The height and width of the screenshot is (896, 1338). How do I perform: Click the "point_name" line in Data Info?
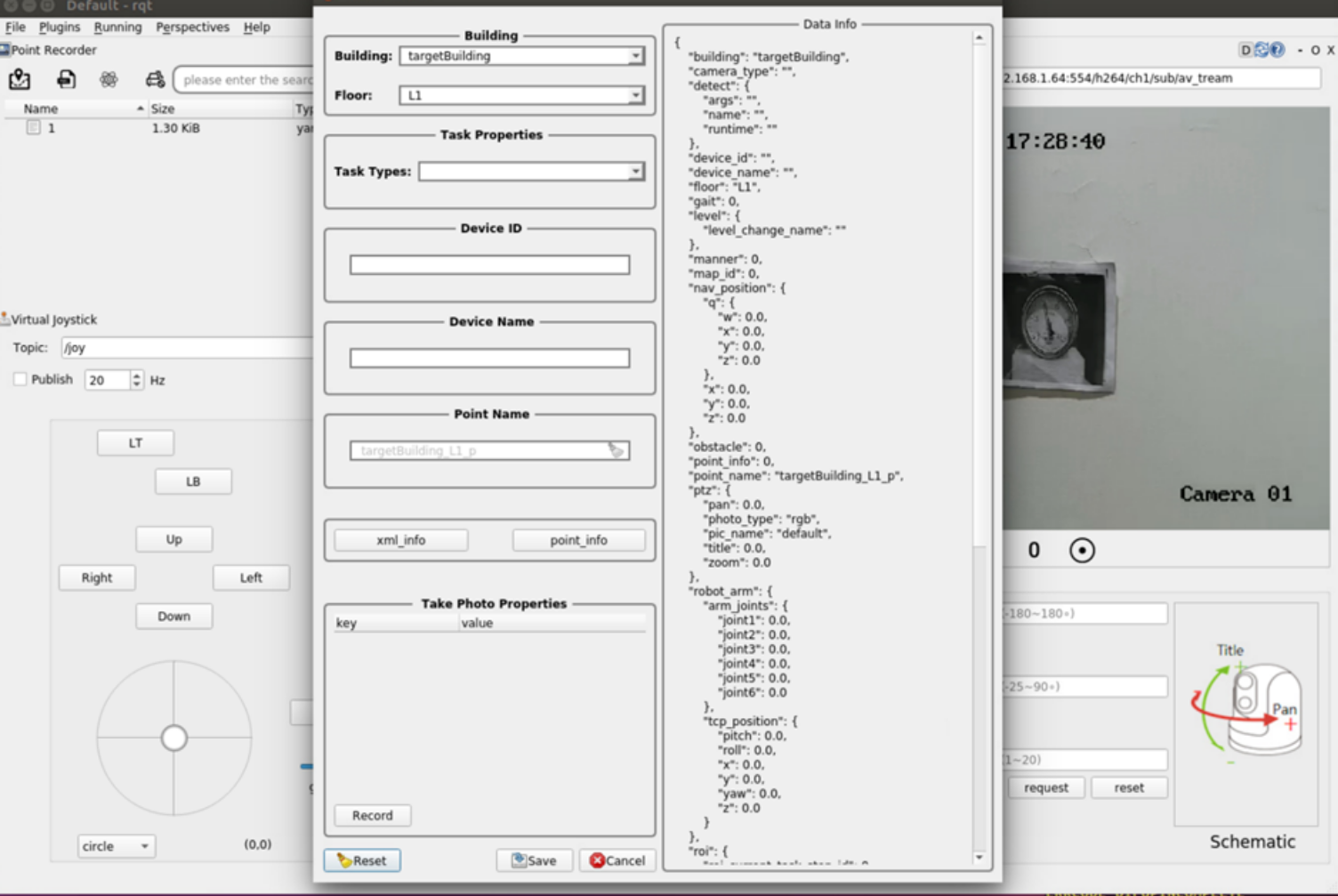[x=796, y=476]
